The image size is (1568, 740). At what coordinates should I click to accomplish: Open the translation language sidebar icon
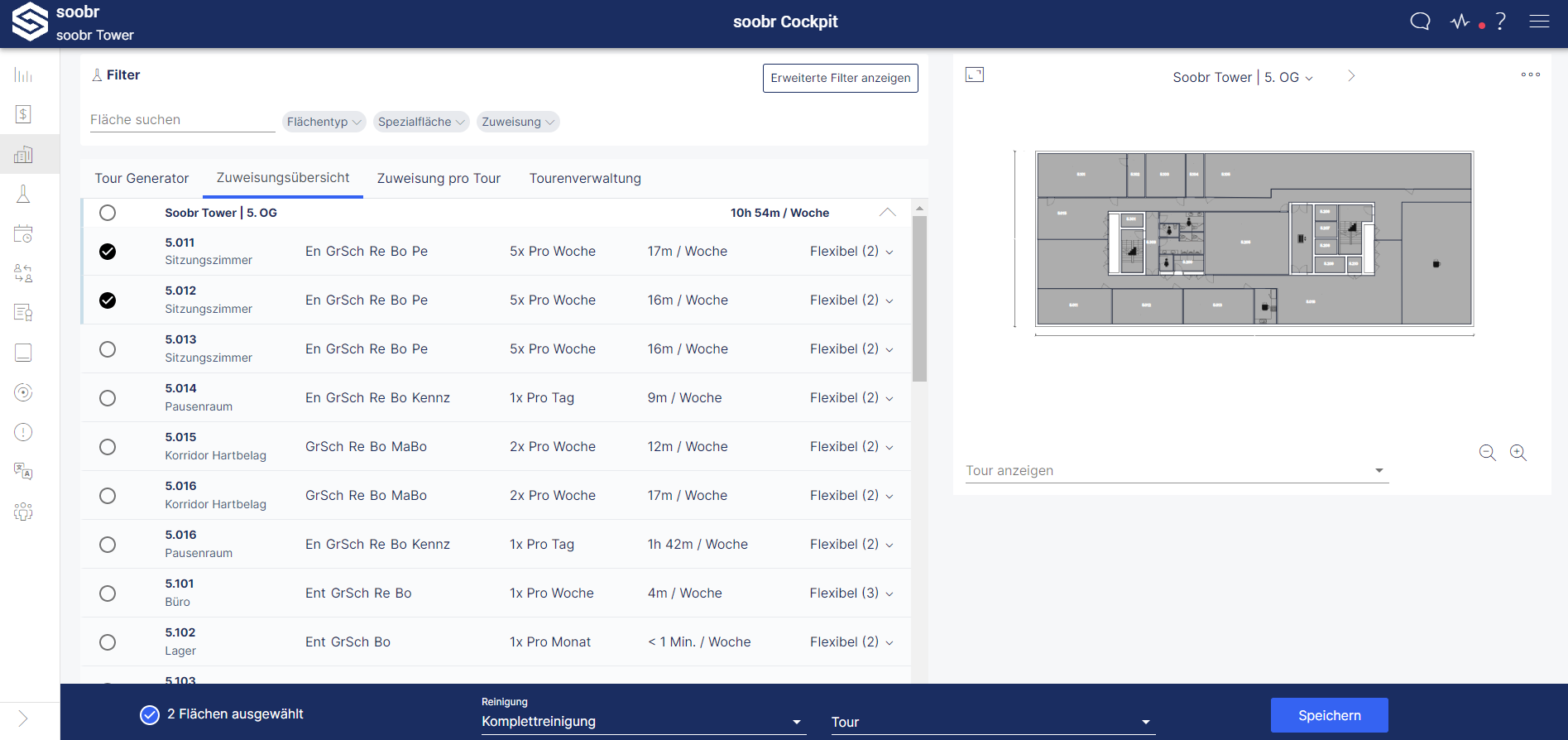pyautogui.click(x=23, y=472)
